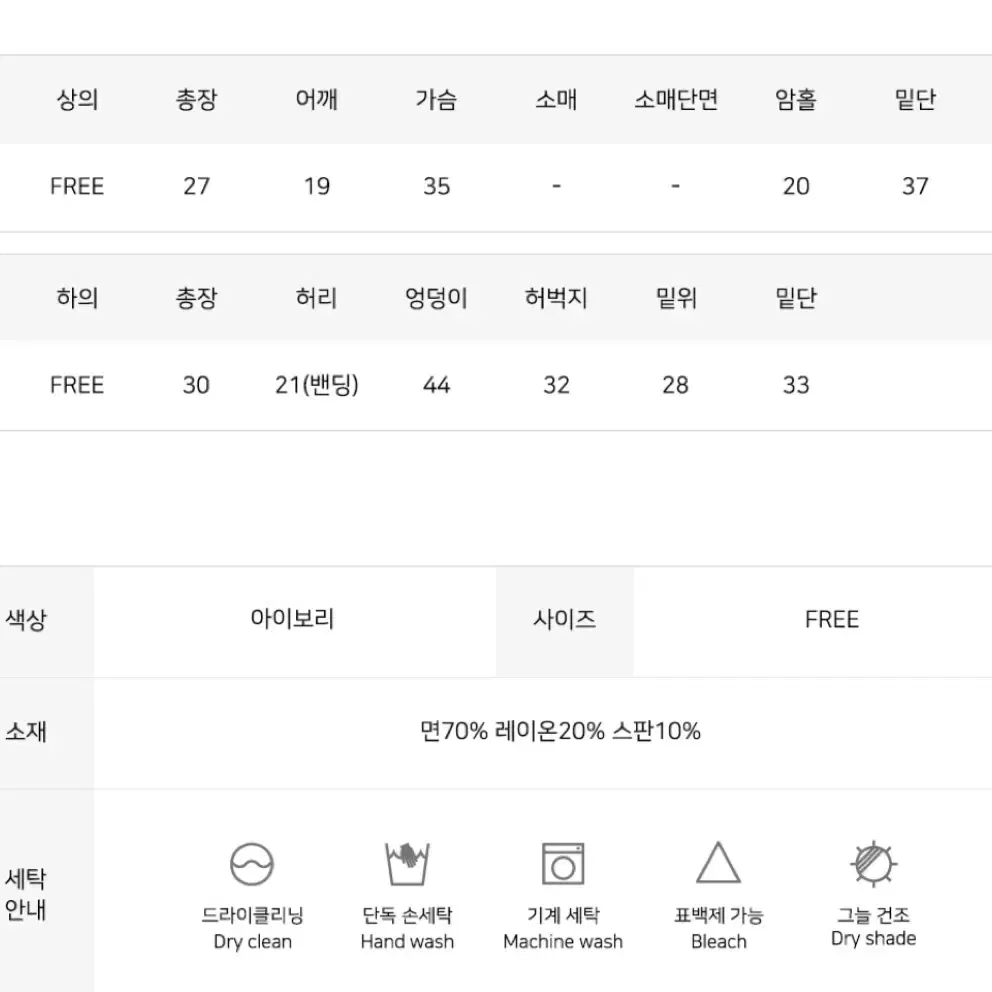
Task: Click the 밑위 column header
Action: tap(676, 297)
